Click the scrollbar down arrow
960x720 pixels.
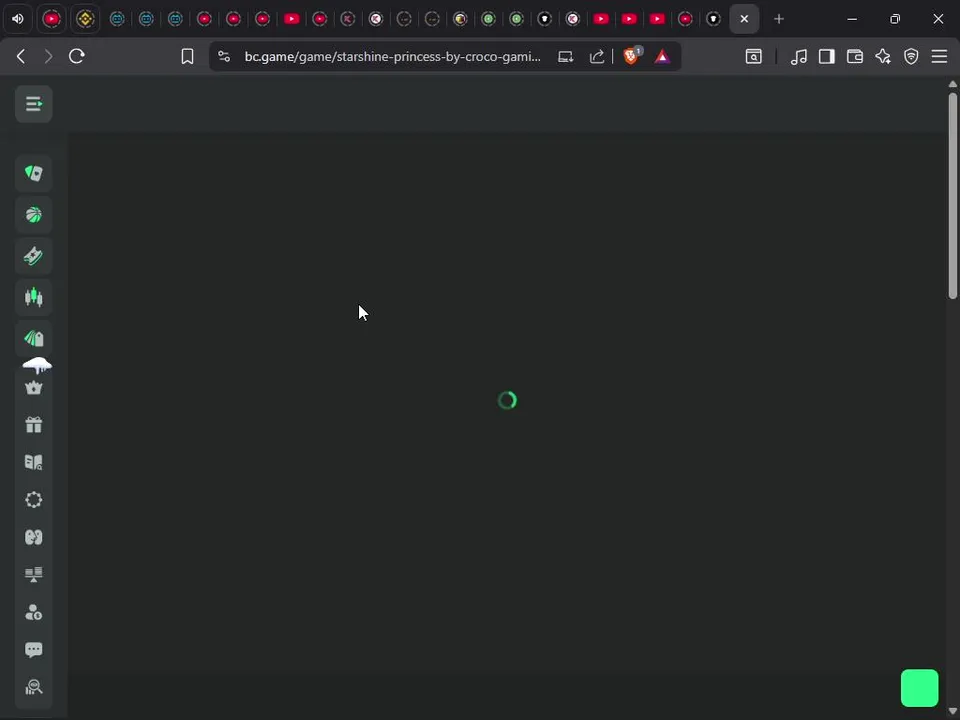pos(953,712)
